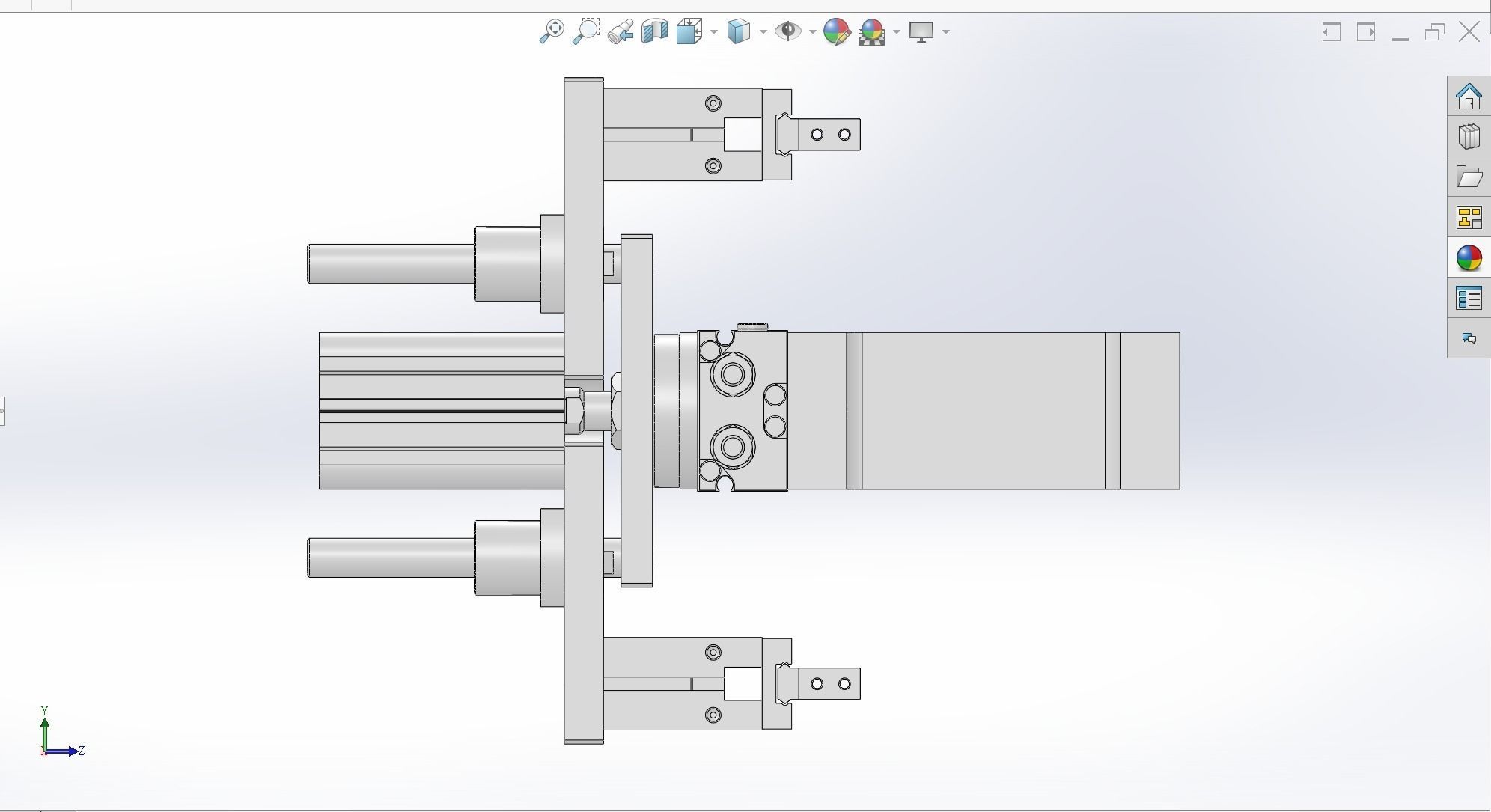
Task: Select Zoom to Area tool
Action: [x=586, y=31]
